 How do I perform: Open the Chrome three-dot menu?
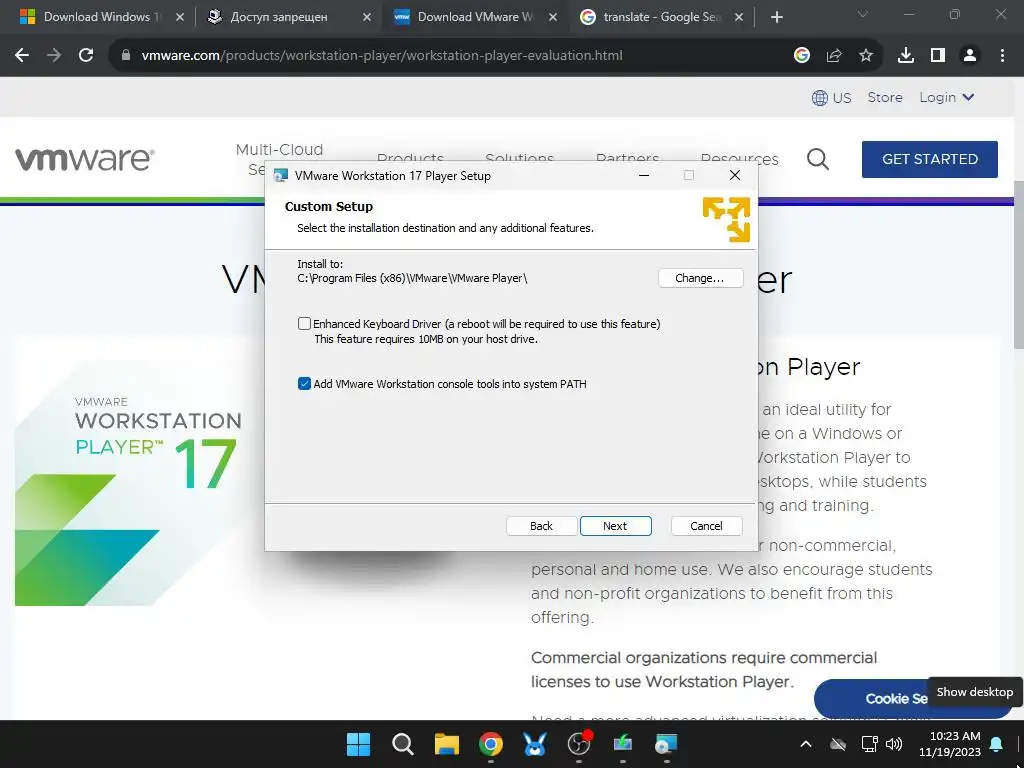[x=1002, y=56]
